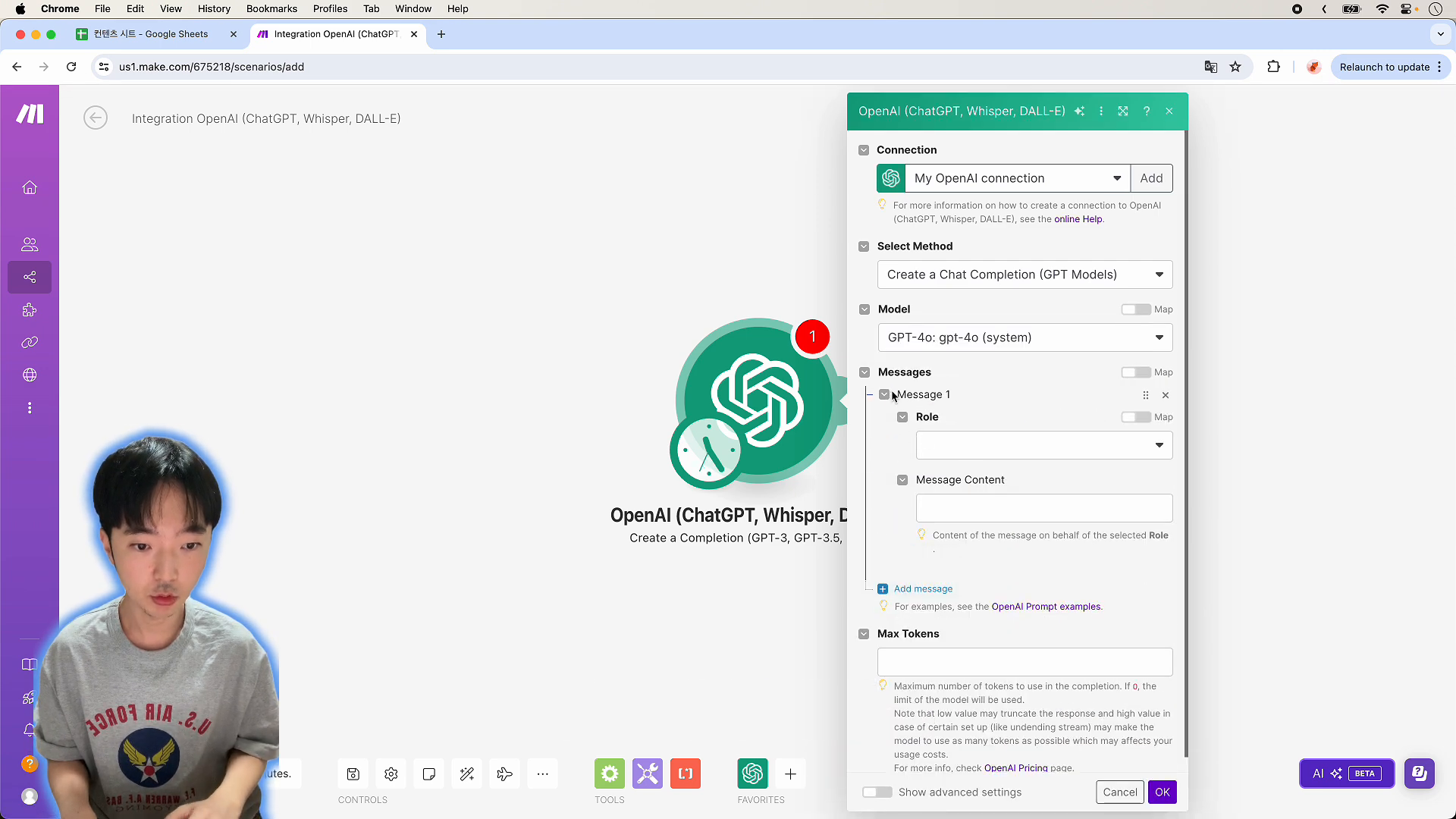Click the clock trigger on OpenAI module
1456x819 pixels.
[x=708, y=450]
